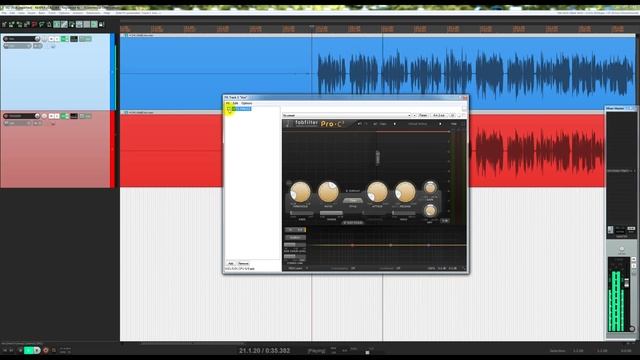Open the Help menu in Pro-C 2
The height and width of the screenshot is (360, 640).
454,124
